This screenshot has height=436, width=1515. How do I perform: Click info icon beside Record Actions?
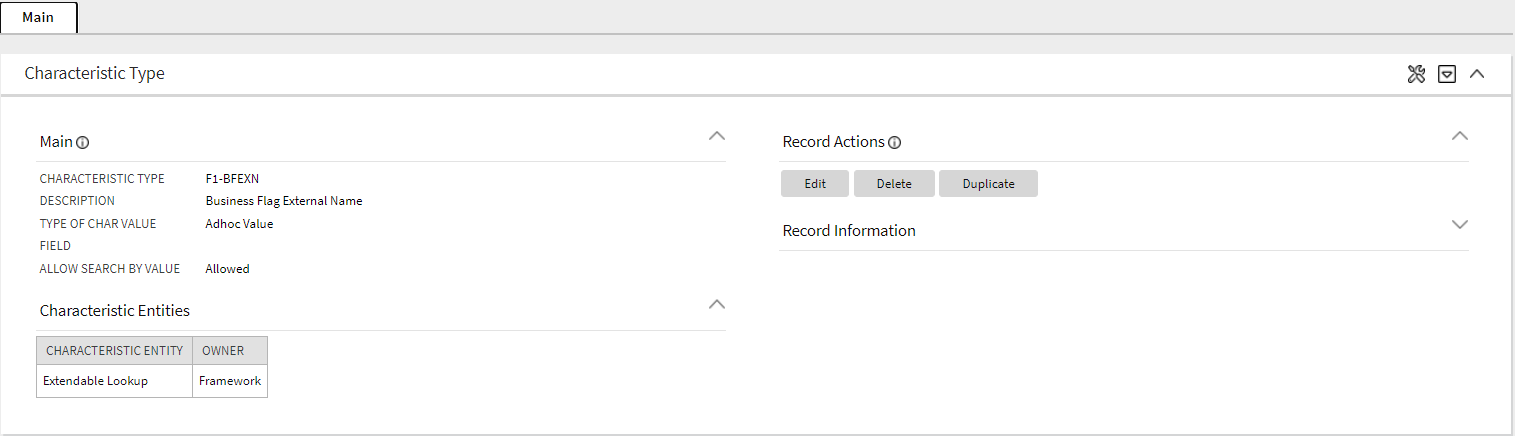click(895, 143)
